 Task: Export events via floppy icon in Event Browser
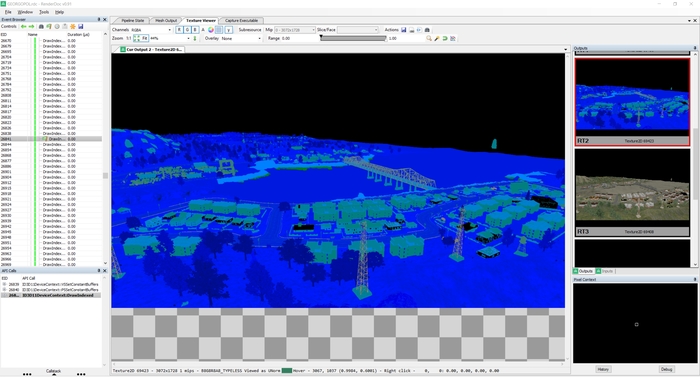click(x=80, y=27)
